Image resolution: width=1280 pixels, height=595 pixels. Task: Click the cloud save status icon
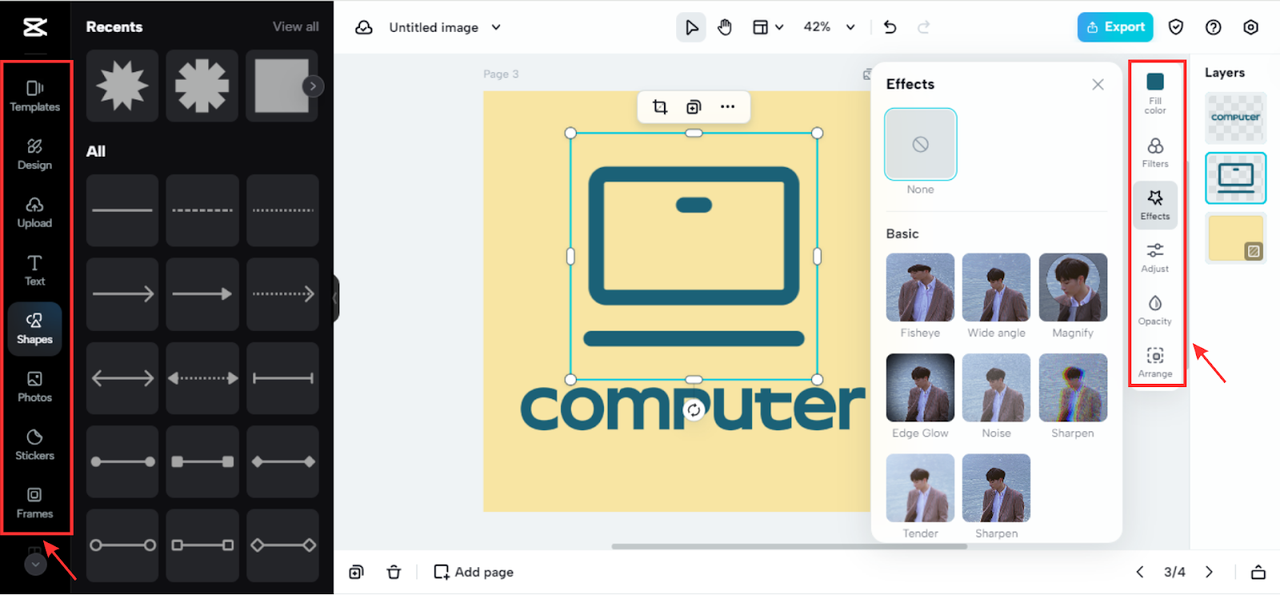coord(365,27)
